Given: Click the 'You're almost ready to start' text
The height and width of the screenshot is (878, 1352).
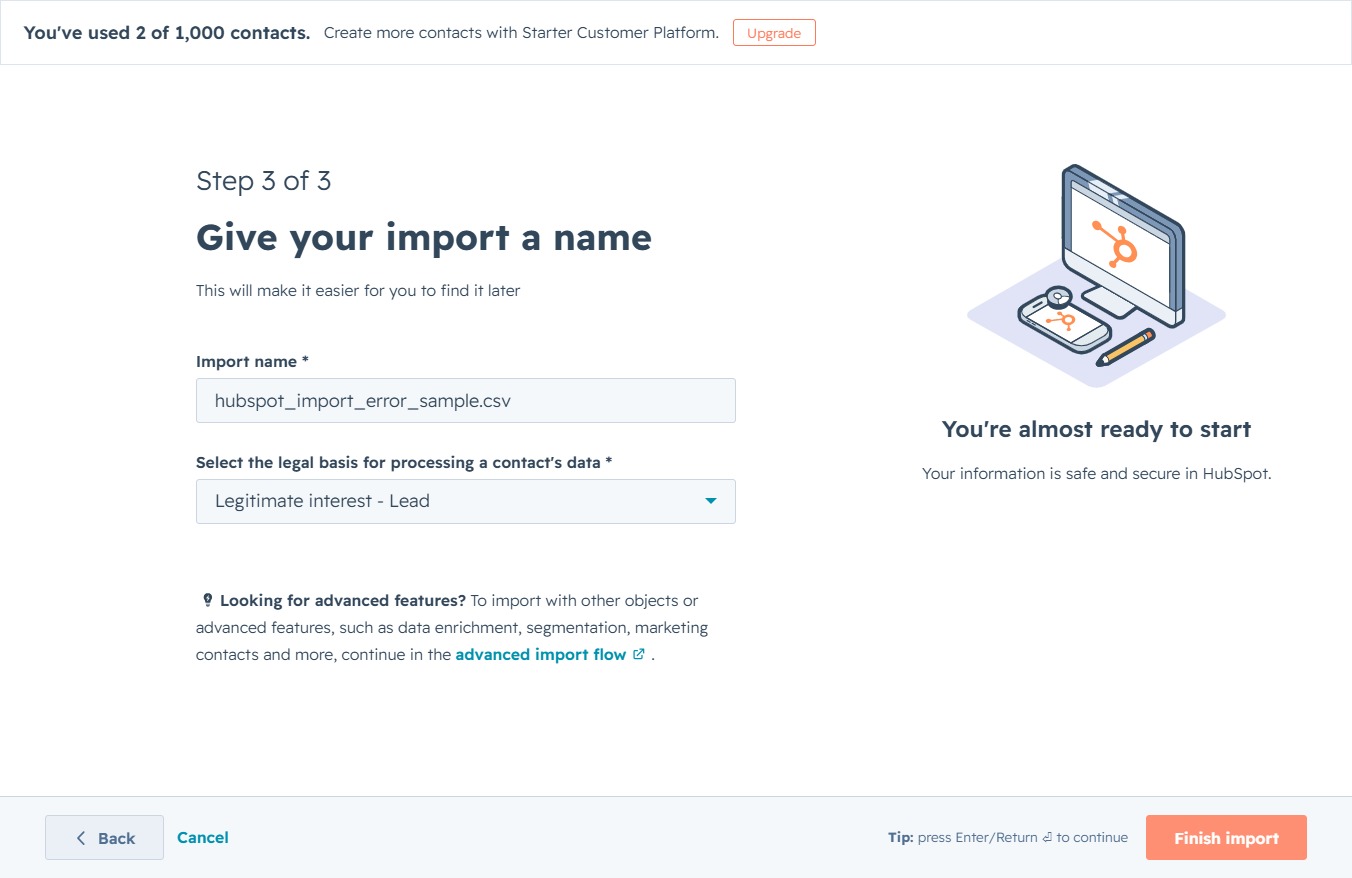Looking at the screenshot, I should point(1096,429).
